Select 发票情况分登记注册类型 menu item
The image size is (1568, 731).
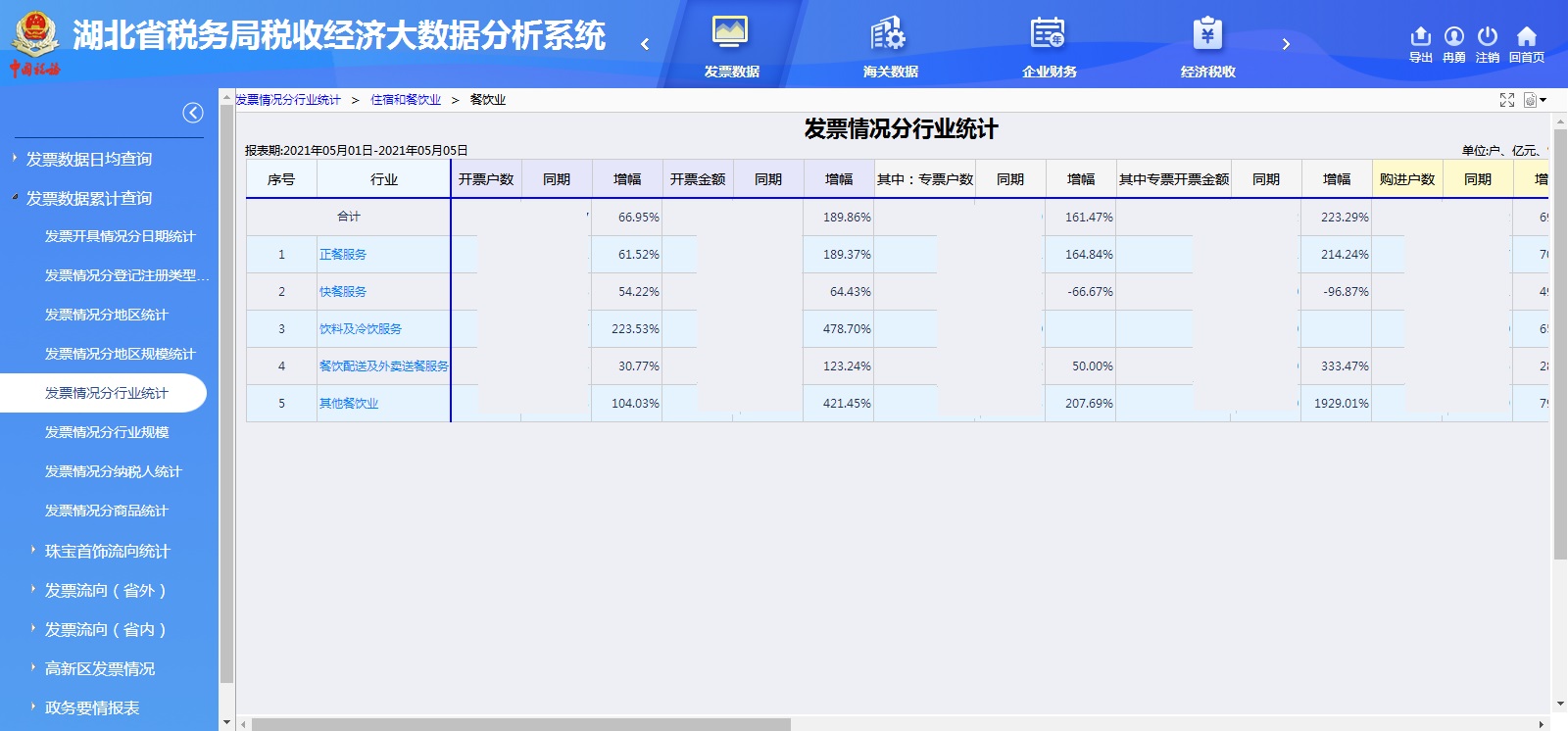click(x=127, y=275)
